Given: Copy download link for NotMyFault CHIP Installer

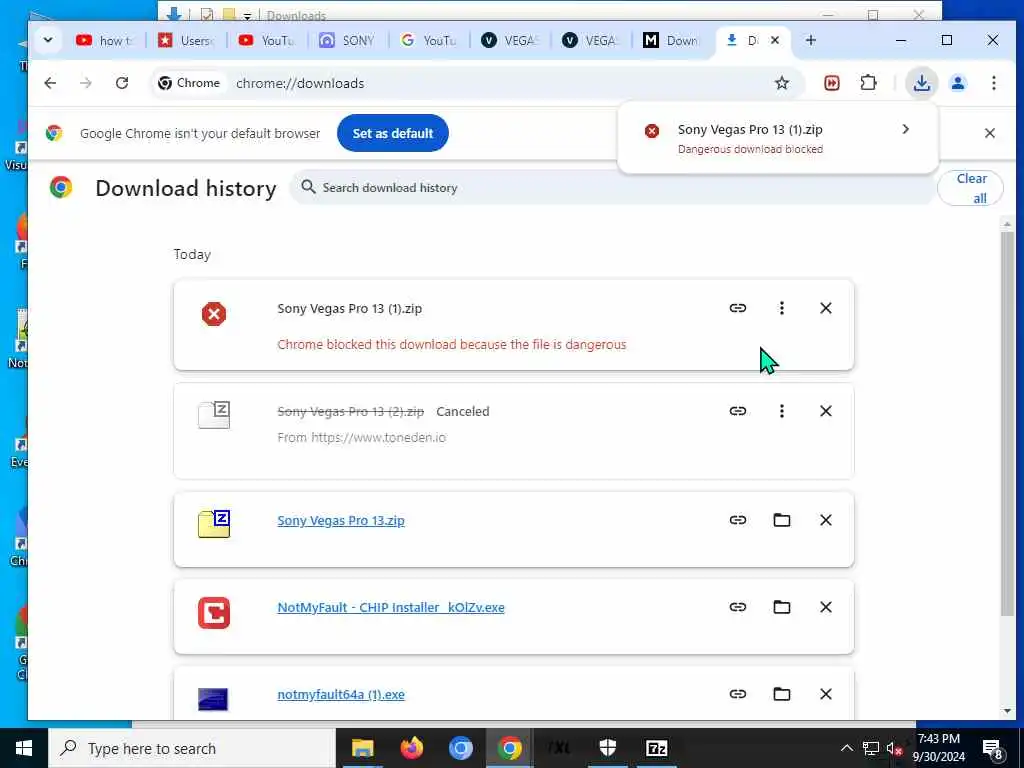Looking at the screenshot, I should pos(738,607).
